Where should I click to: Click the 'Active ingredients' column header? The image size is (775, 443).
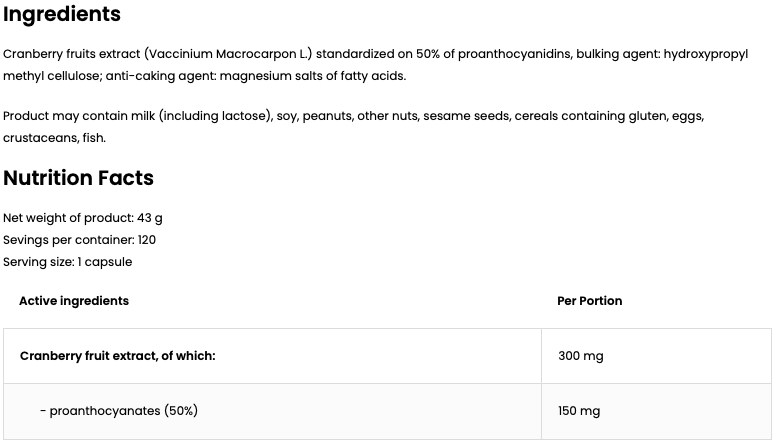(74, 301)
